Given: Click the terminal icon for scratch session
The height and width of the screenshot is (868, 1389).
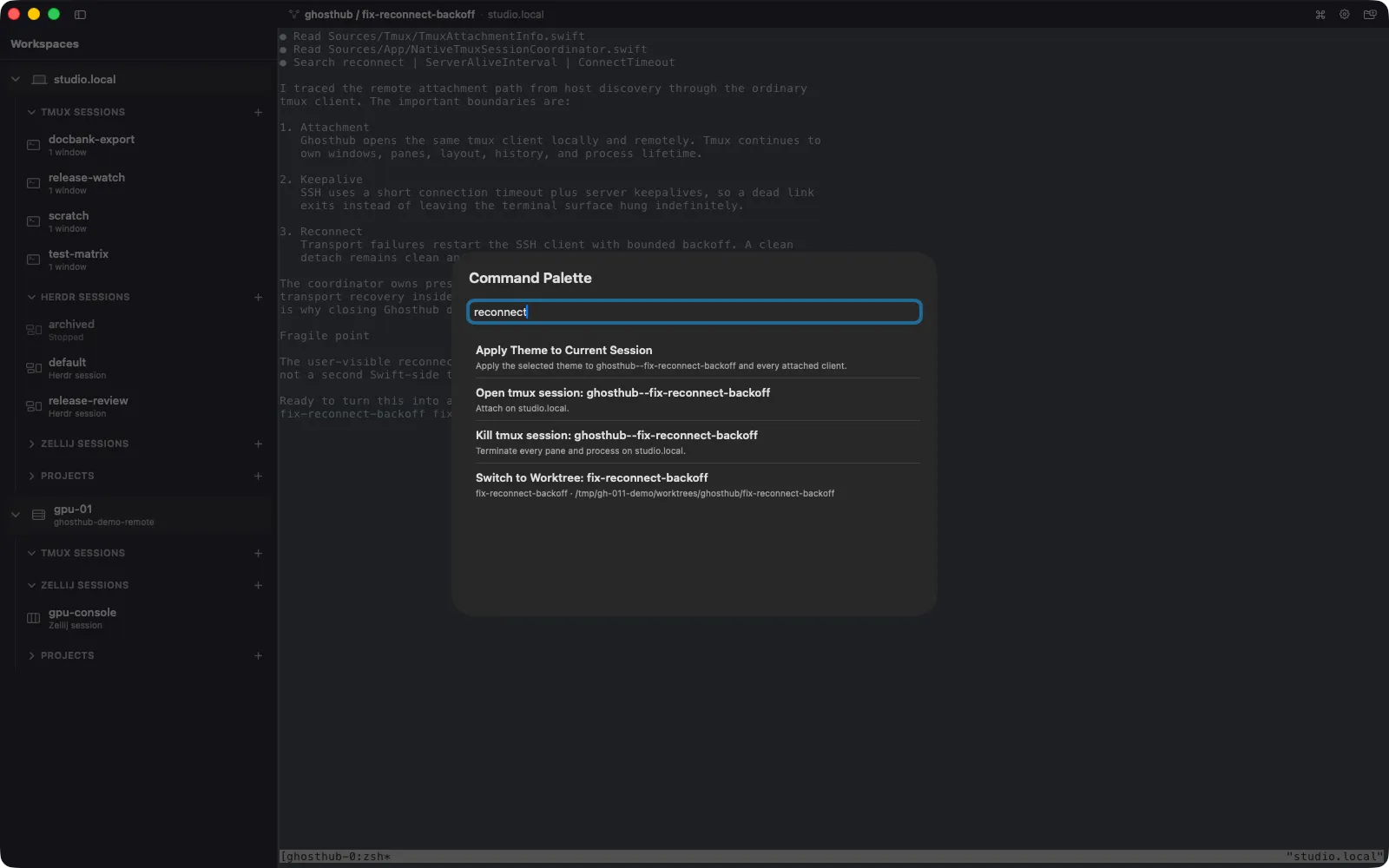Looking at the screenshot, I should tap(33, 221).
